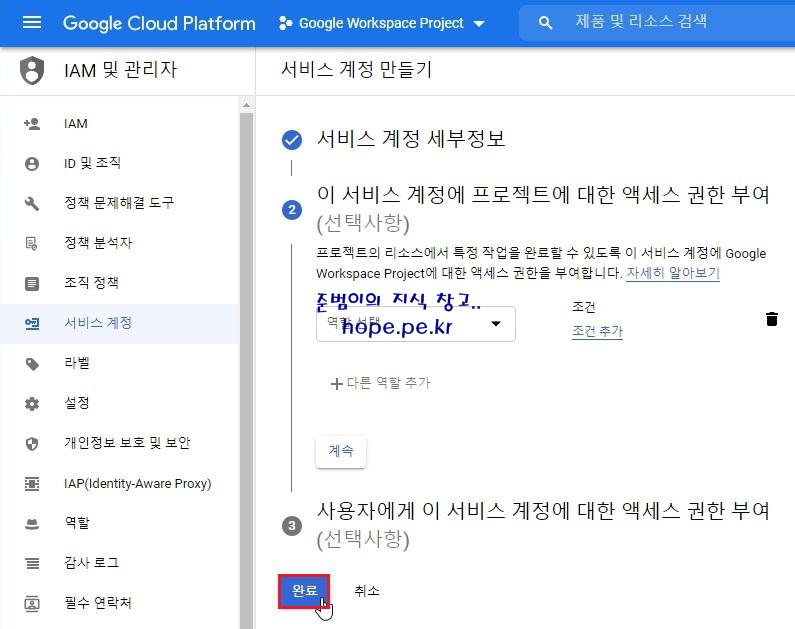Click the 설정 gear icon
This screenshot has width=795, height=629.
pyautogui.click(x=32, y=403)
